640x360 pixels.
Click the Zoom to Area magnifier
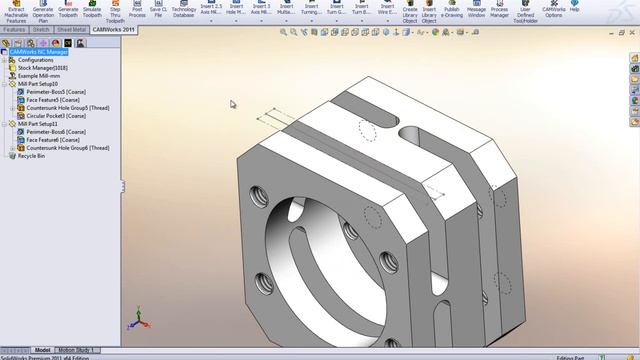coord(293,32)
